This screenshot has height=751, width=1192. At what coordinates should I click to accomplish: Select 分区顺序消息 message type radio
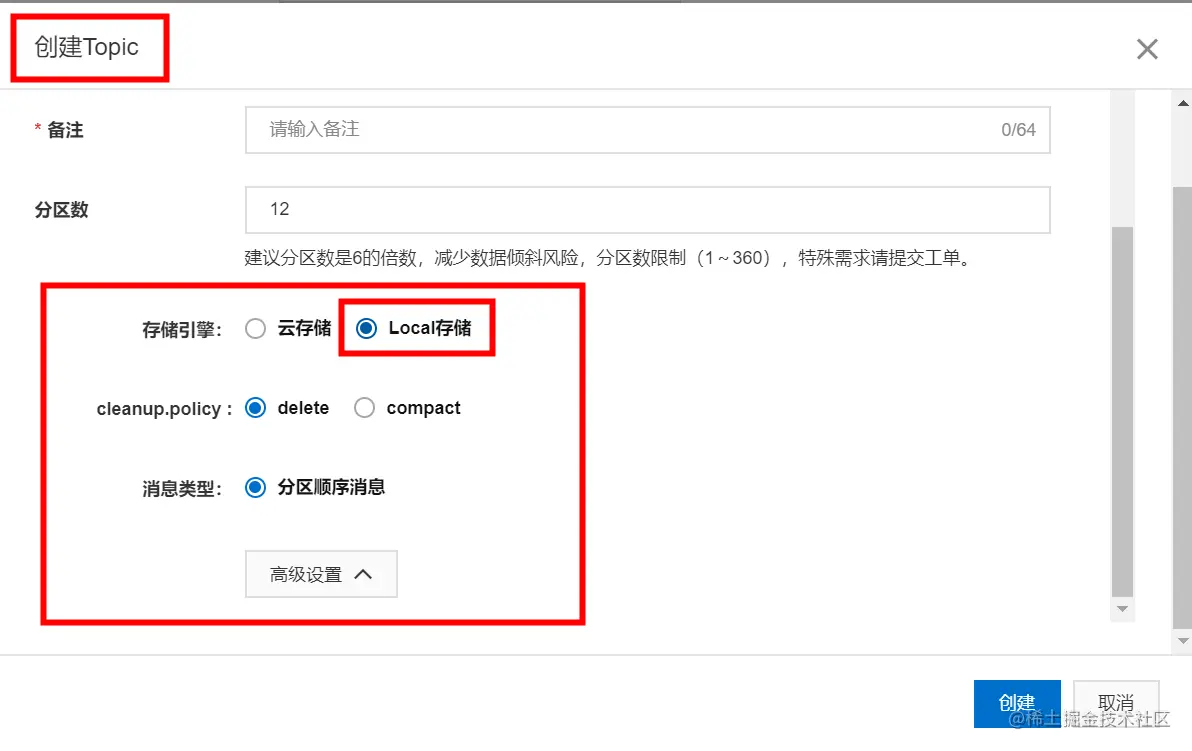pos(255,487)
